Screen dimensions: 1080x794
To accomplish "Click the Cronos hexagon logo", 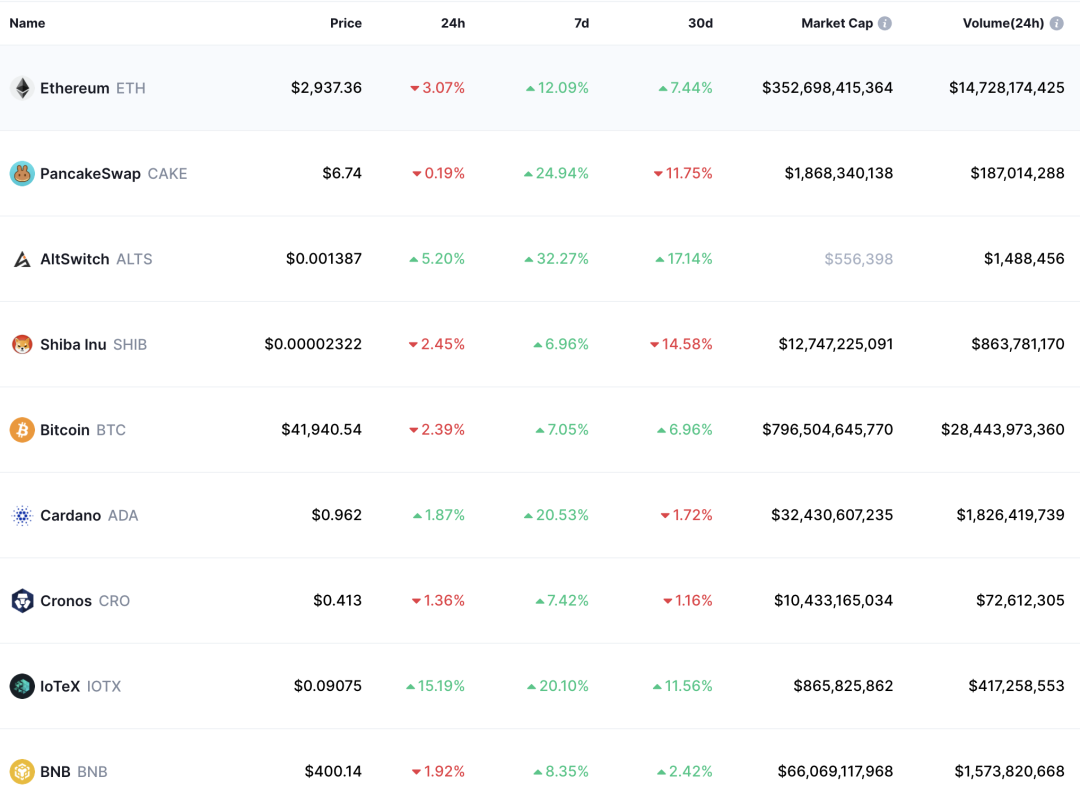I will click(22, 600).
